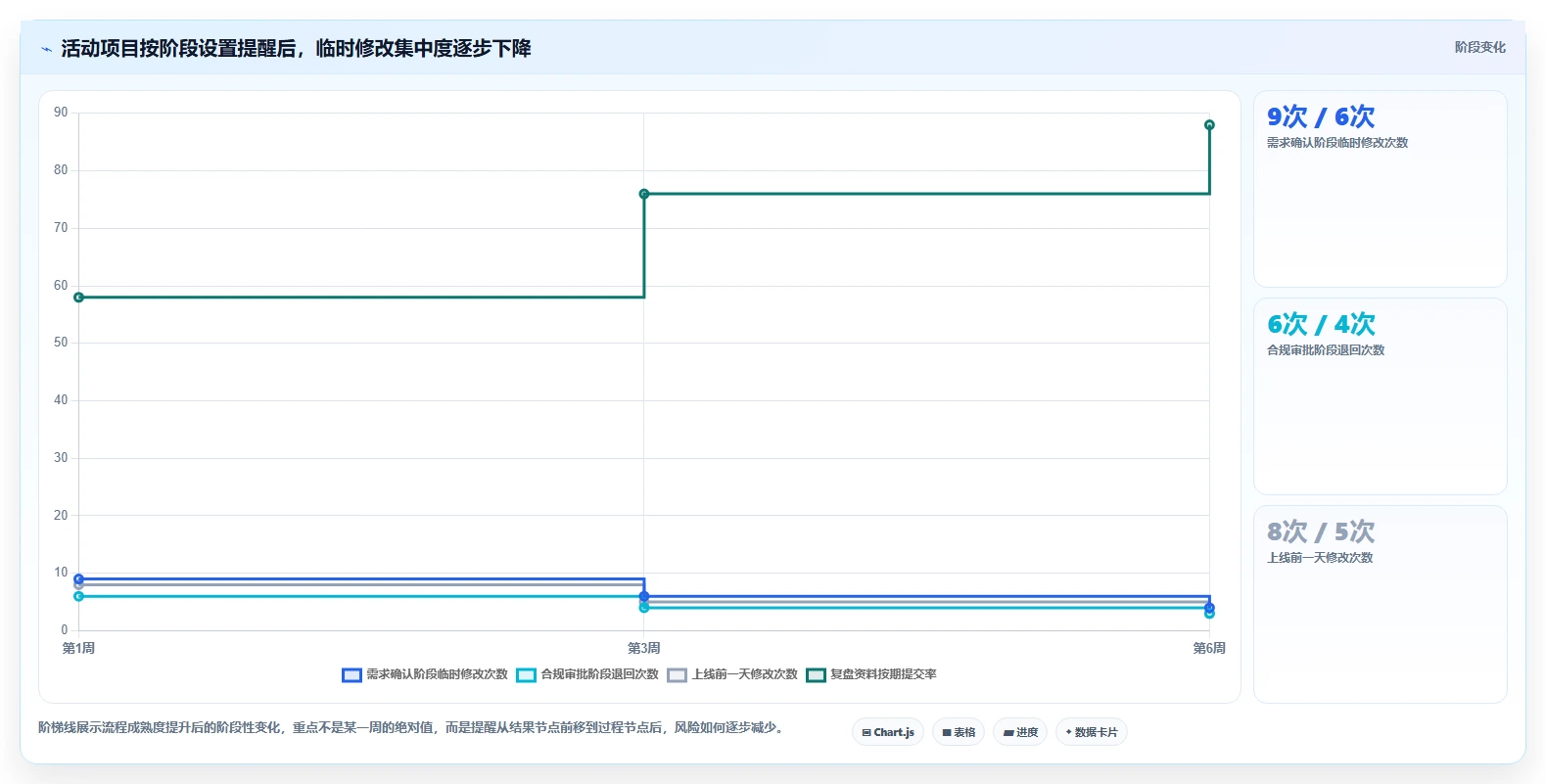This screenshot has width=1546, height=784.
Task: Click legend label 合规审批阶段退回次数
Action: pyautogui.click(x=599, y=674)
